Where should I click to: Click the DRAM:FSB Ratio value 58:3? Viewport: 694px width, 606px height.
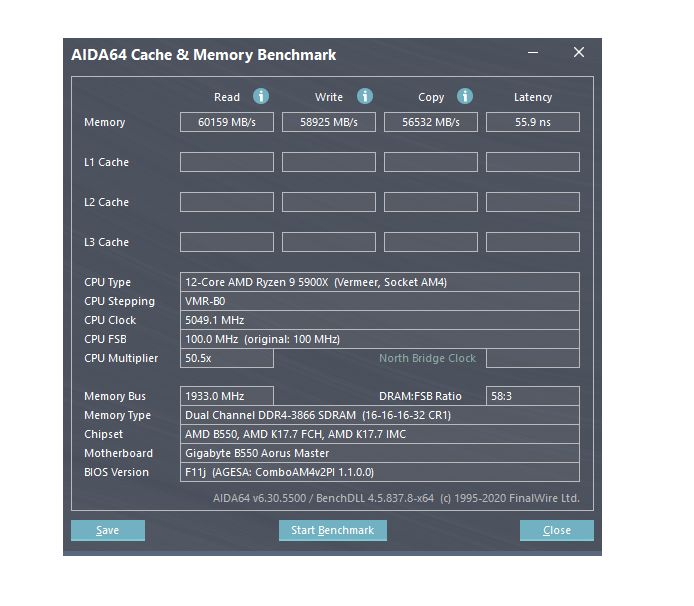click(x=533, y=396)
